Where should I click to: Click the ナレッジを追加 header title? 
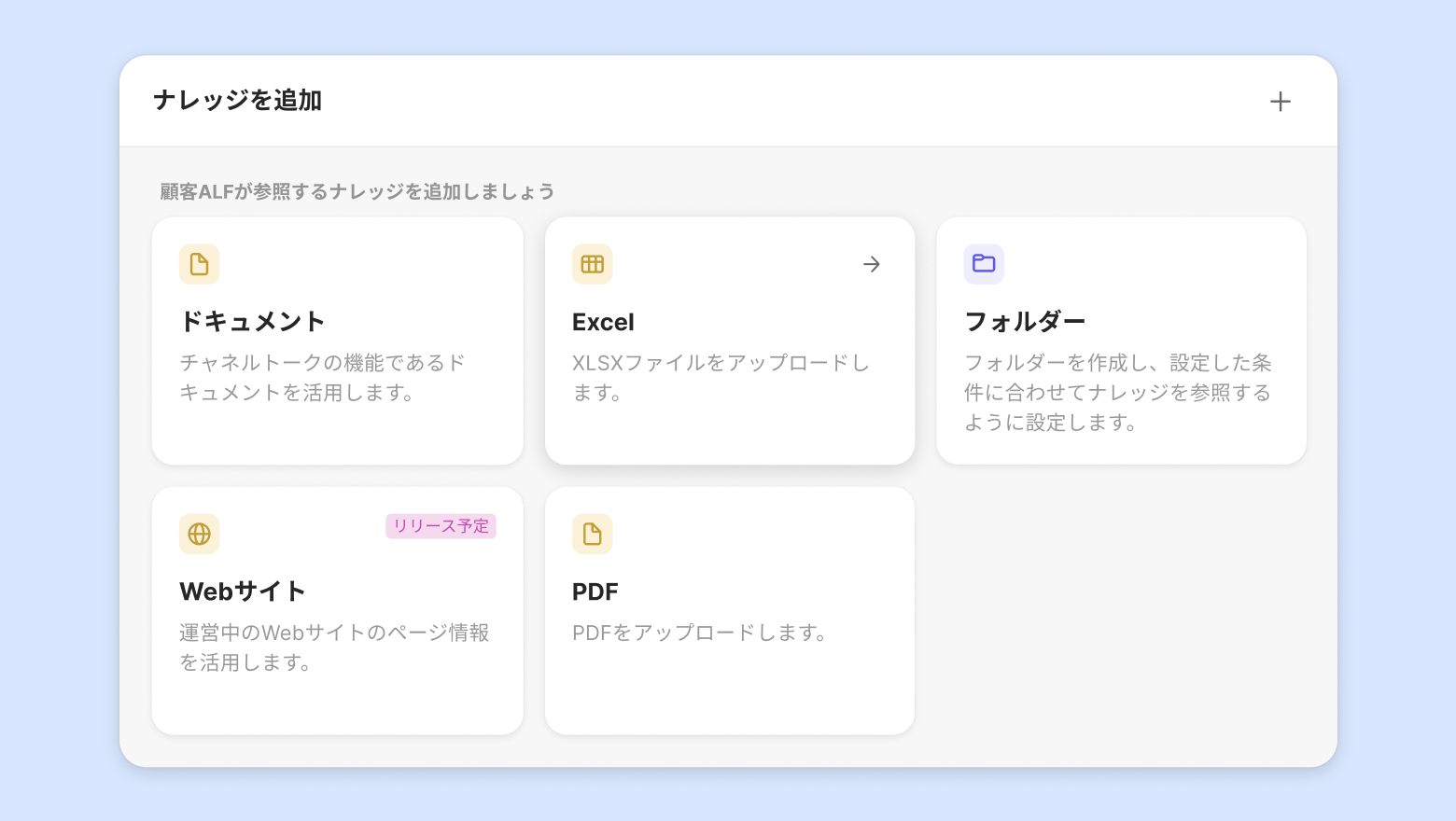coord(237,101)
